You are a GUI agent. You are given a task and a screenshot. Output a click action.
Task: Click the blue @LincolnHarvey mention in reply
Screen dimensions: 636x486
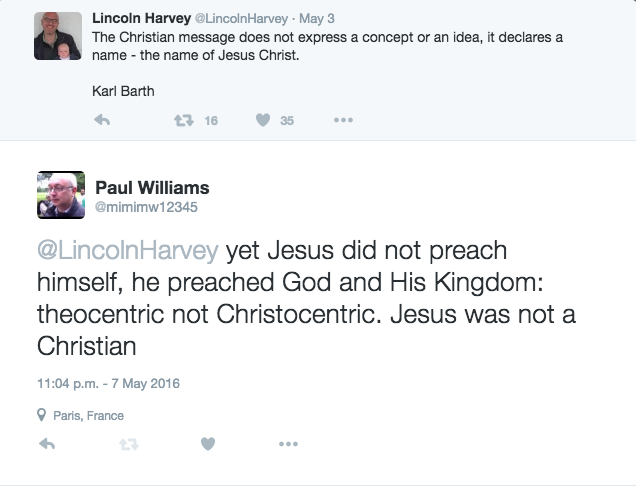129,249
